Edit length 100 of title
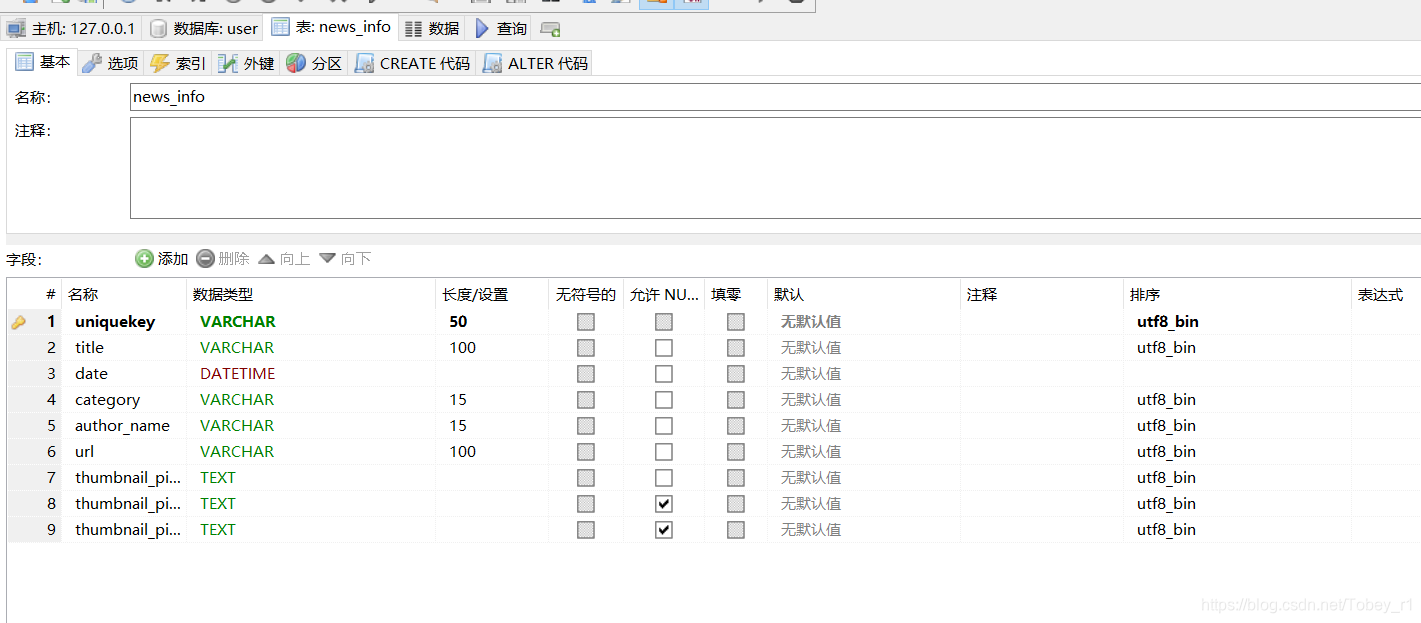1421x623 pixels. coord(463,348)
